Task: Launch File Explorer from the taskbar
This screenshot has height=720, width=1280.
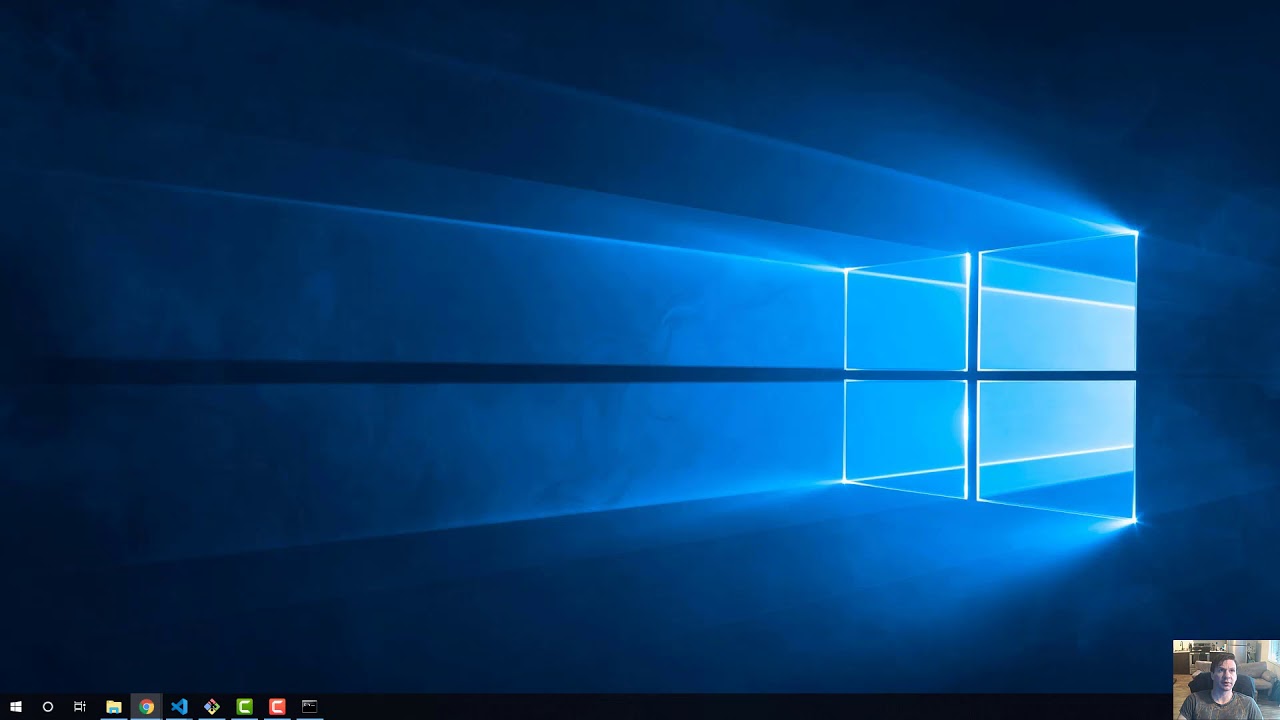Action: coord(114,707)
